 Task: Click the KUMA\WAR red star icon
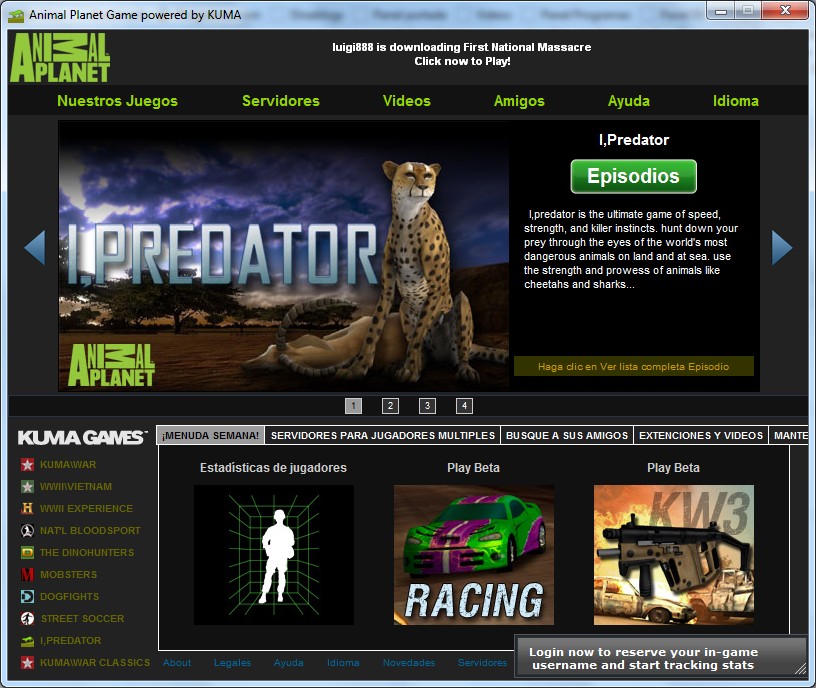coord(27,464)
